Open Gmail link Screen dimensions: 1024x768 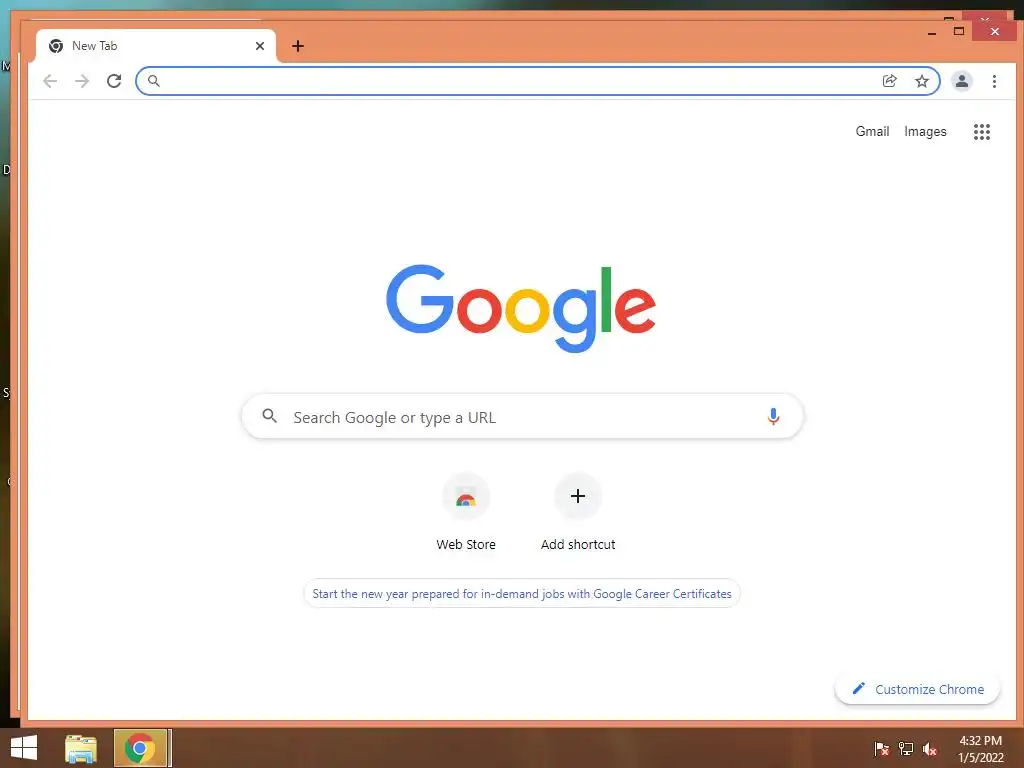872,131
